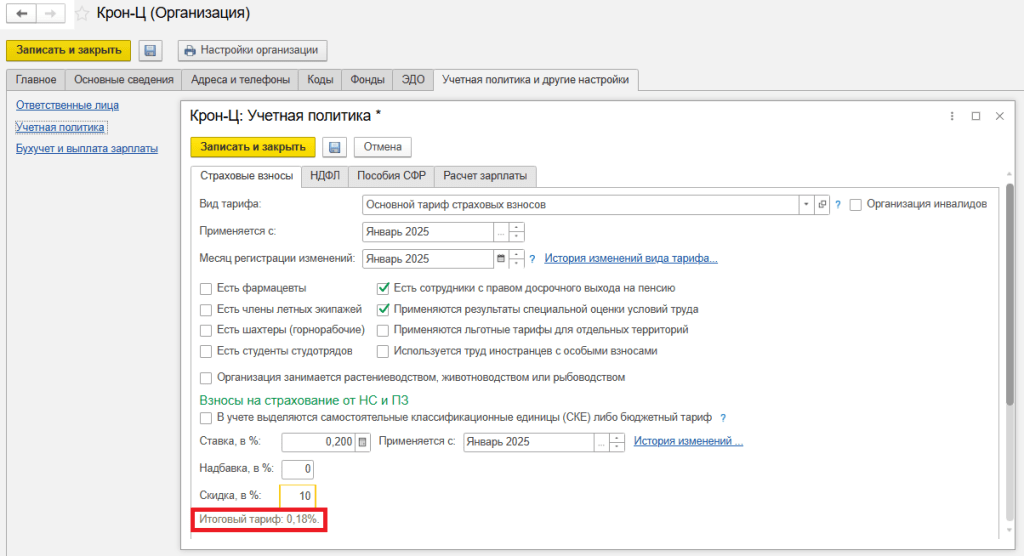Image resolution: width=1024 pixels, height=556 pixels.
Task: Switch to the НДФЛ tab
Action: (325, 176)
